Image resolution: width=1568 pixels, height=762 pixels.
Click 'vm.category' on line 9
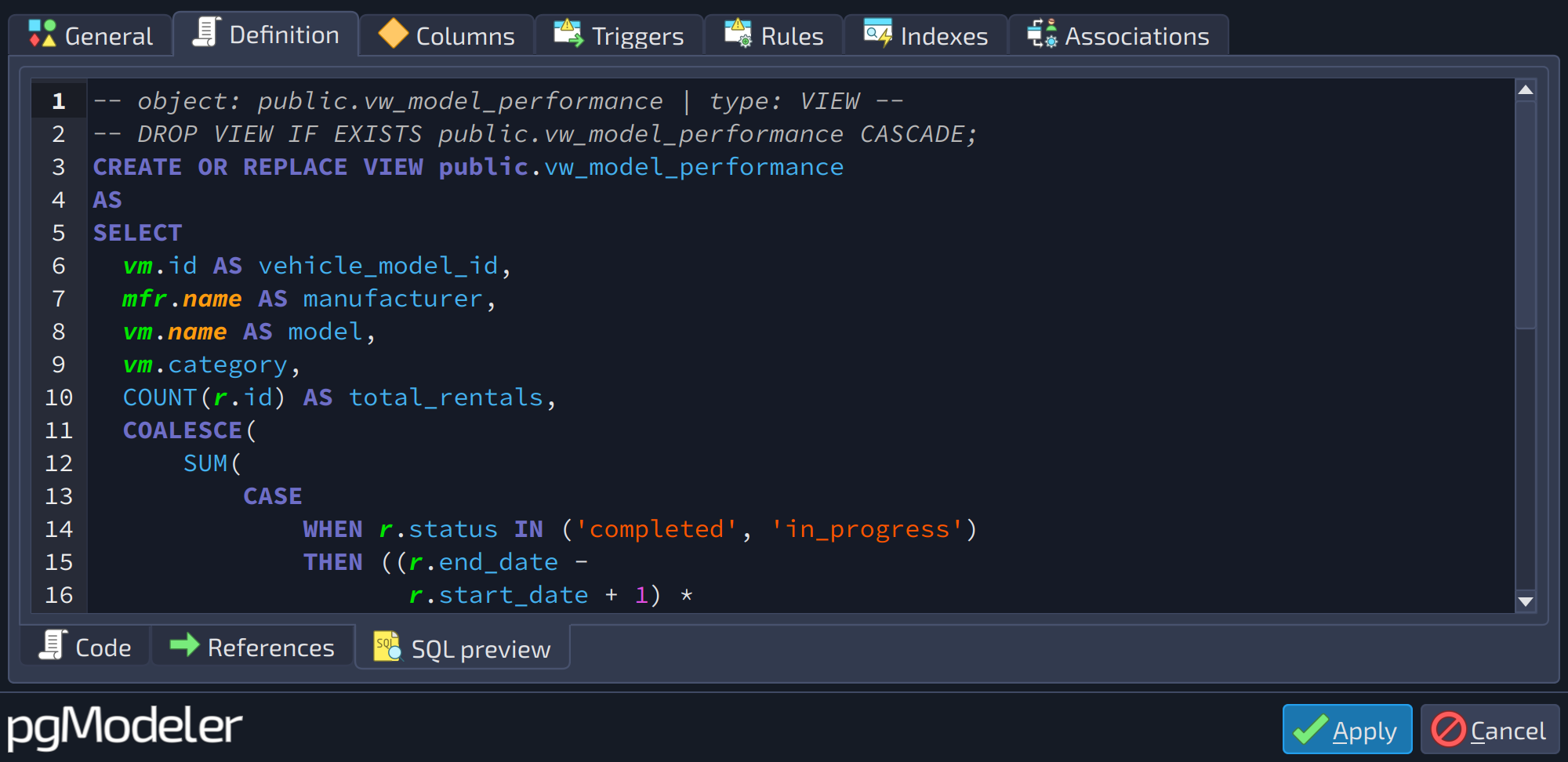point(205,365)
